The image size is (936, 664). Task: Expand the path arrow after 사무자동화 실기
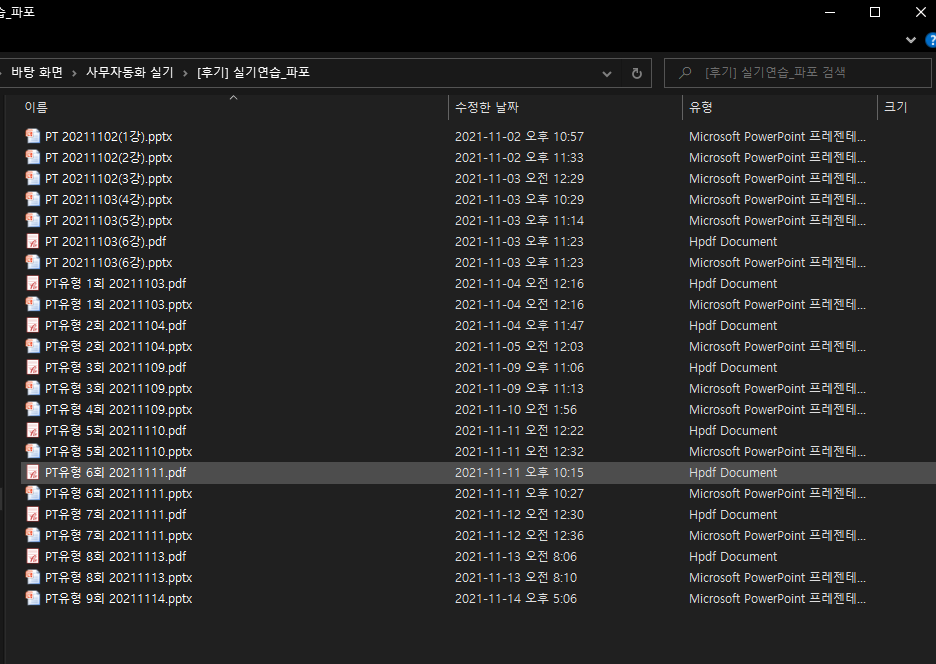186,73
